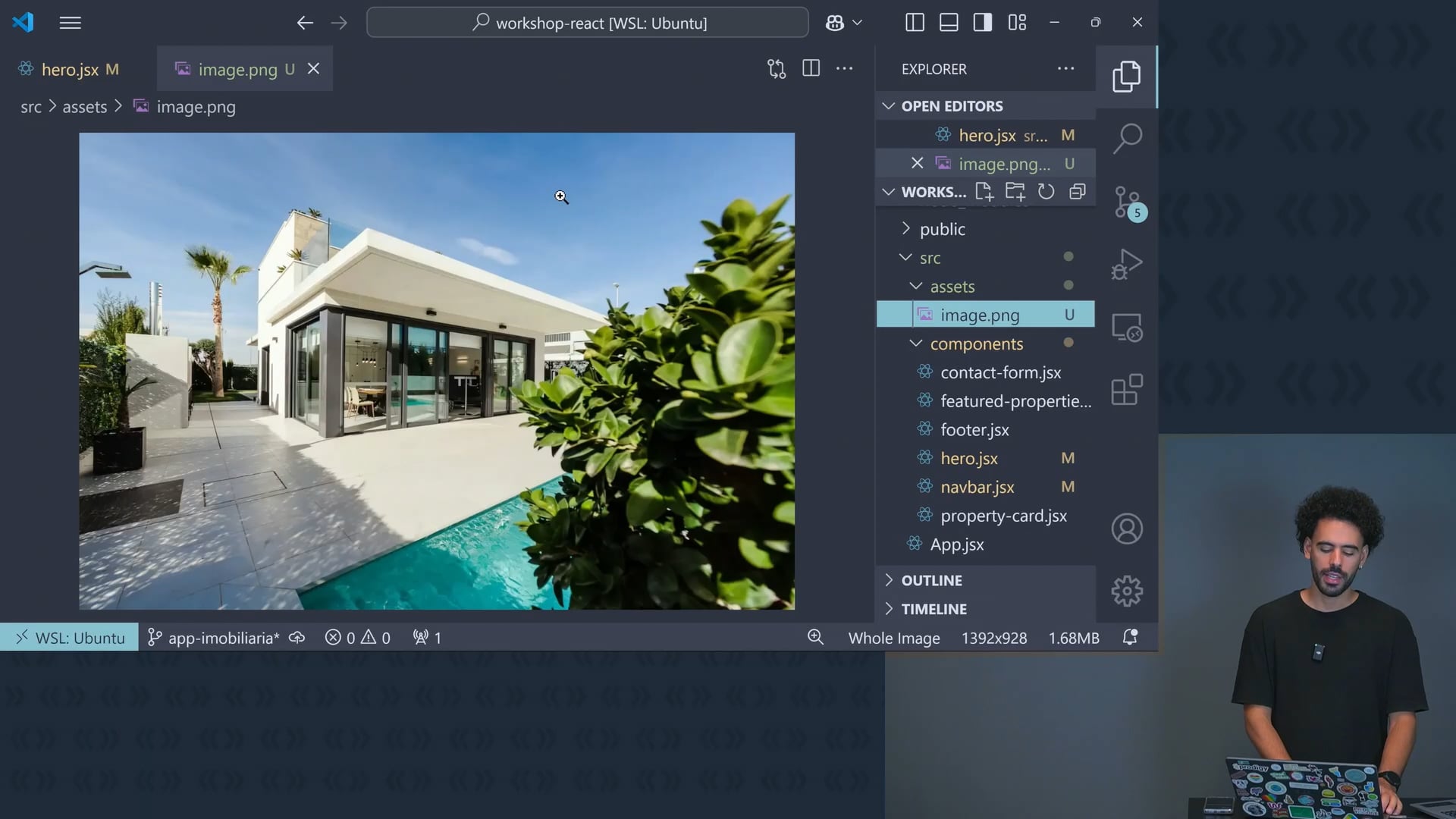Click the Split Editor Right icon
This screenshot has height=819, width=1456.
point(811,69)
